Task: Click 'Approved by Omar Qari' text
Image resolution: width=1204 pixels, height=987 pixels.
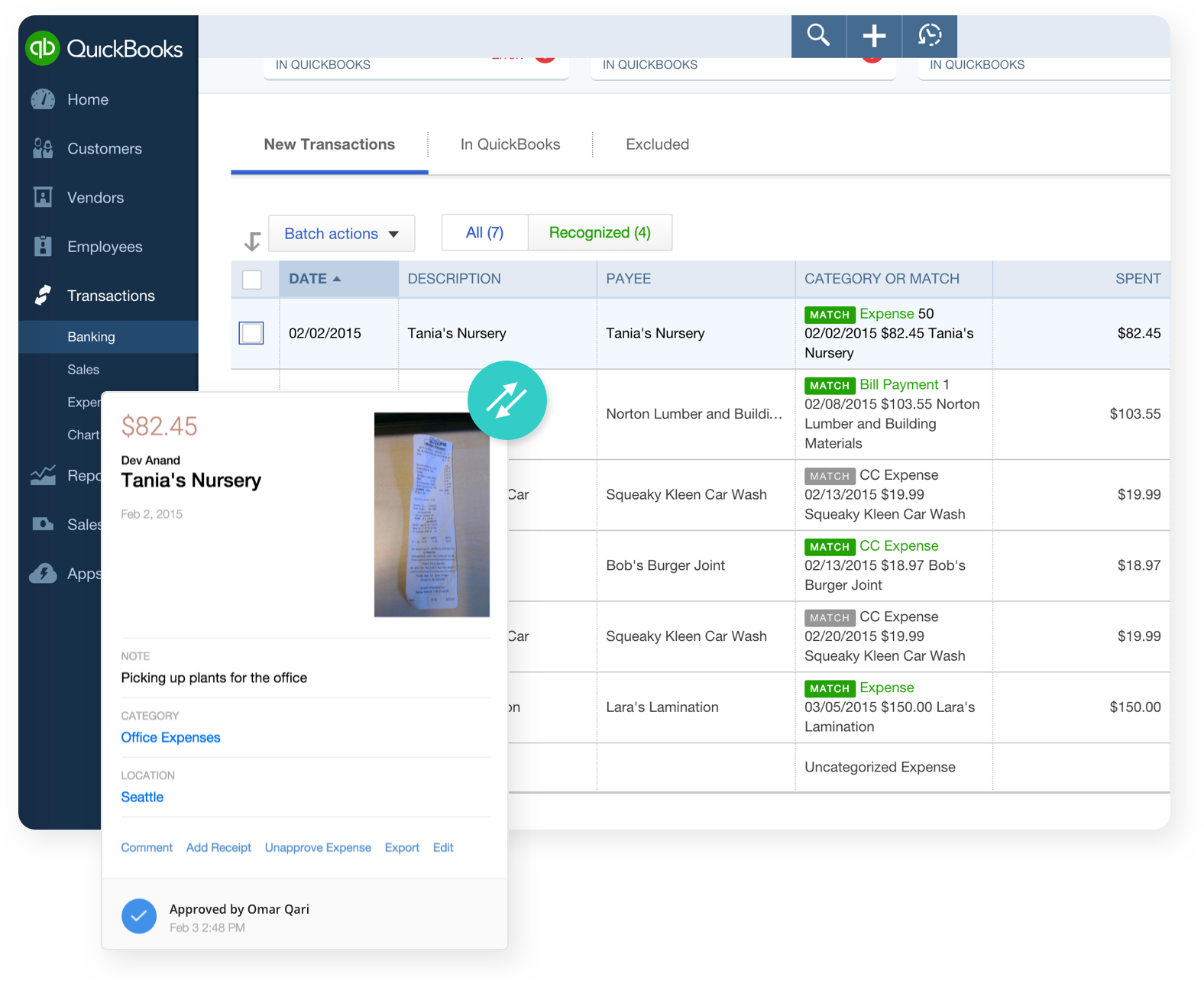Action: (239, 909)
